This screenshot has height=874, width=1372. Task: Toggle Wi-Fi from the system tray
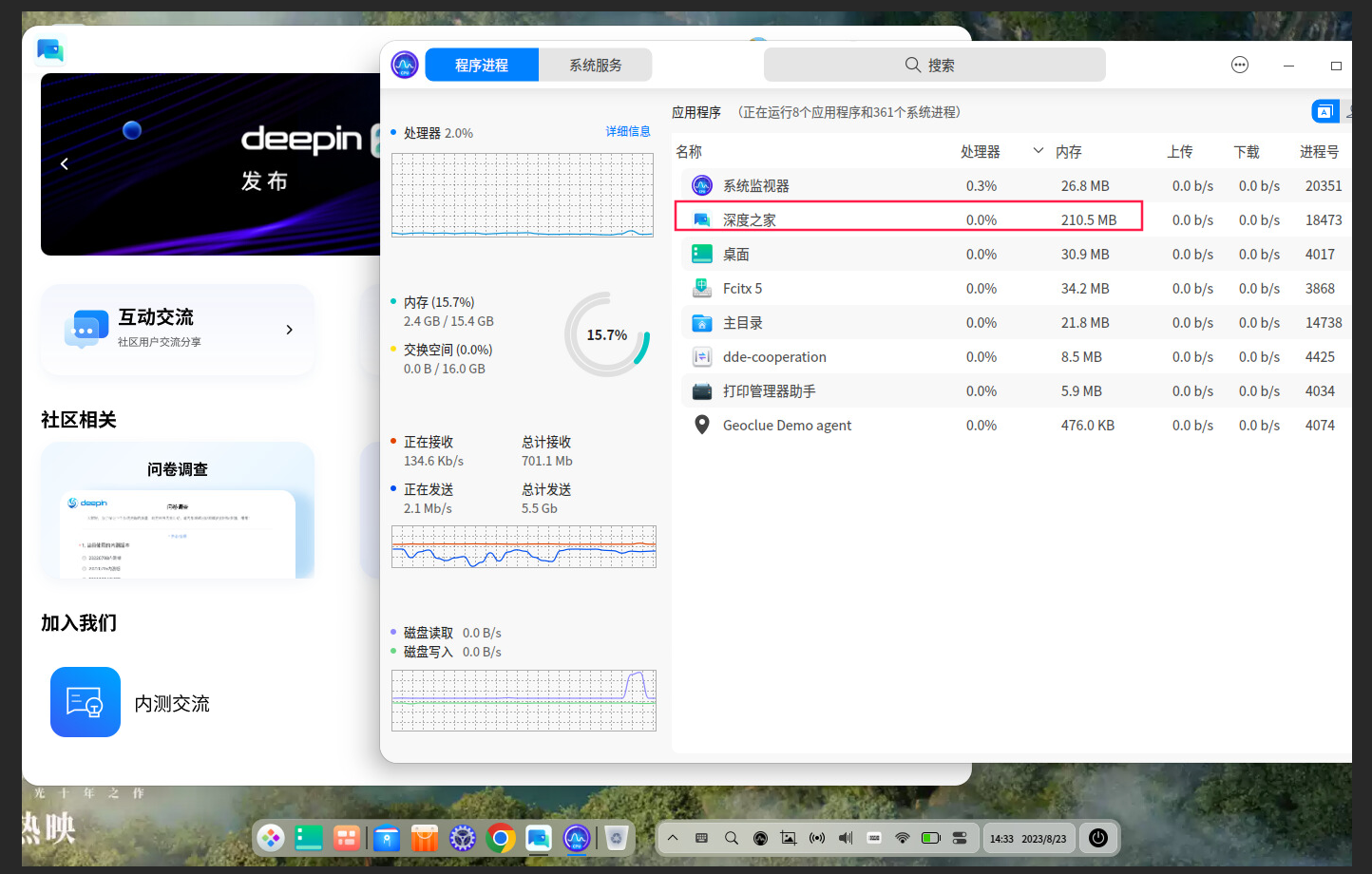pyautogui.click(x=902, y=838)
